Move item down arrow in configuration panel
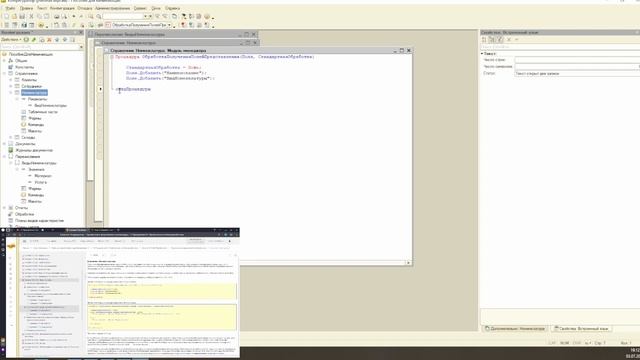640x360 pixels. point(65,40)
